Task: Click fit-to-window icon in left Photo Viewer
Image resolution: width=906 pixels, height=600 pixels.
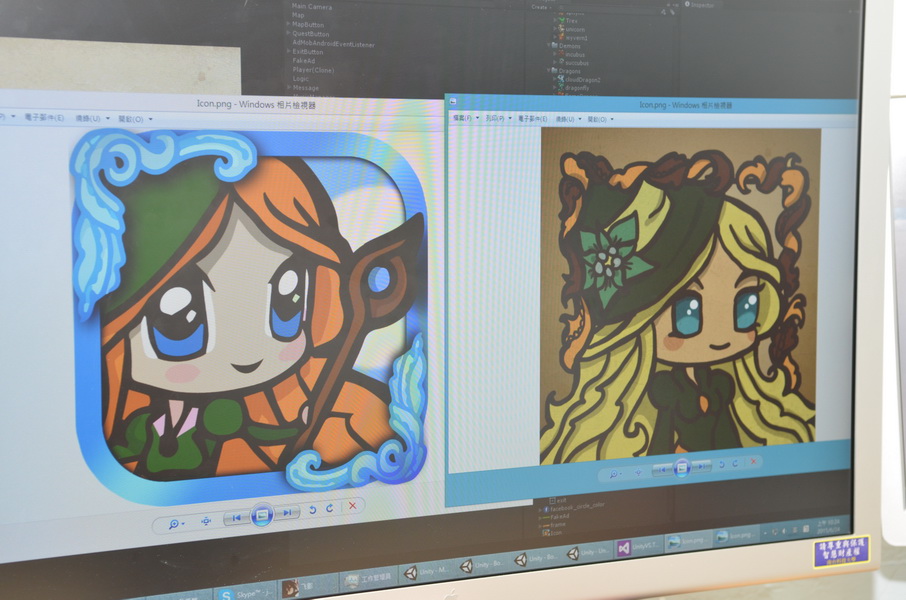Action: coord(206,520)
